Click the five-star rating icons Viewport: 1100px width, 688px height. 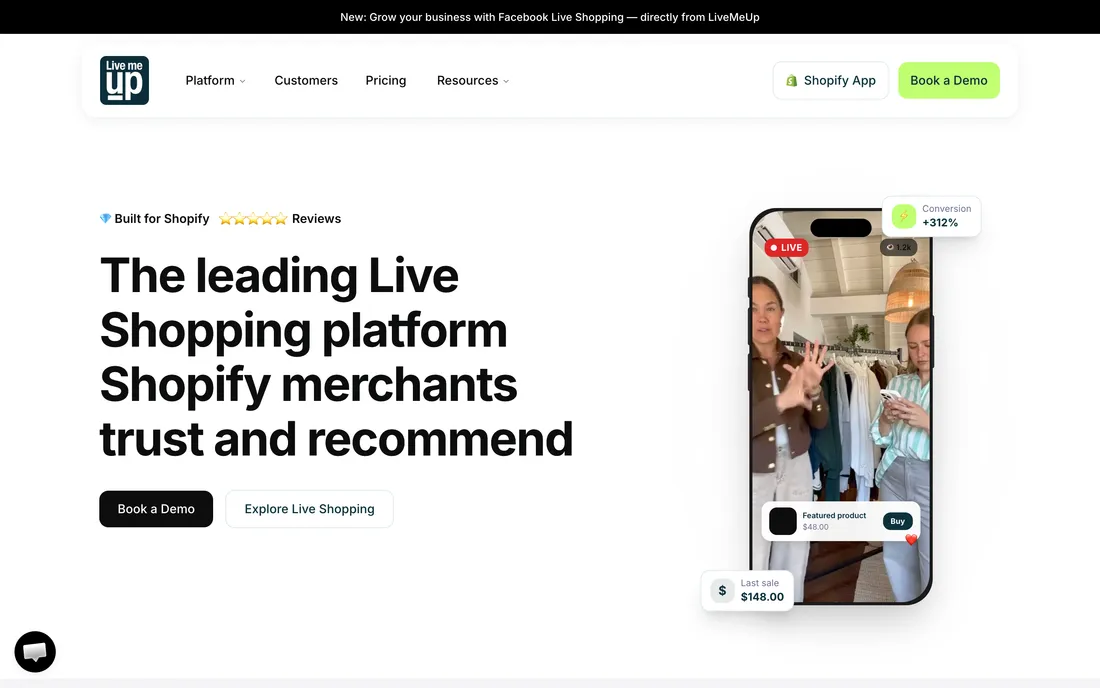pyautogui.click(x=253, y=219)
